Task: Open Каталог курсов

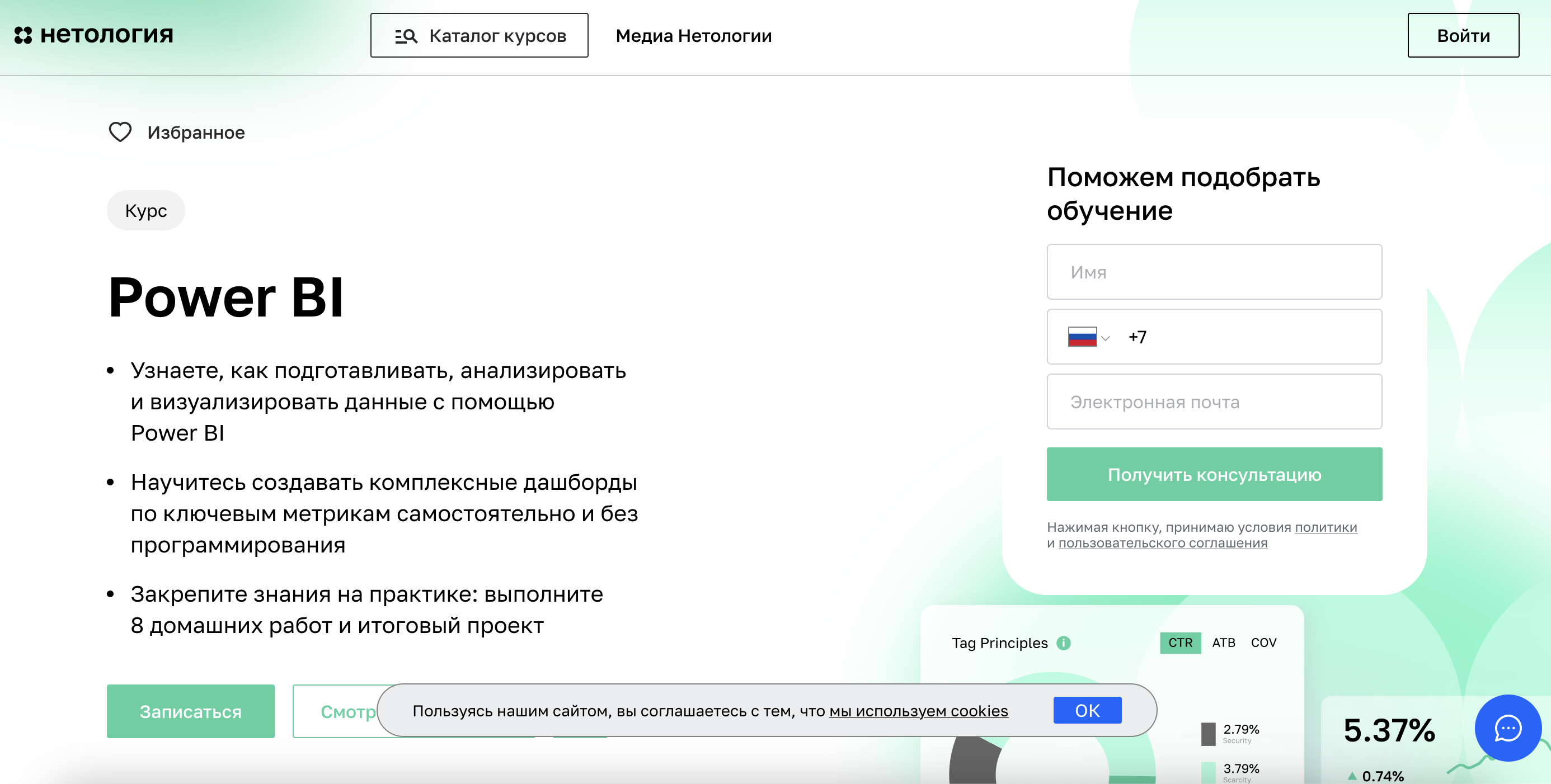Action: pos(480,35)
